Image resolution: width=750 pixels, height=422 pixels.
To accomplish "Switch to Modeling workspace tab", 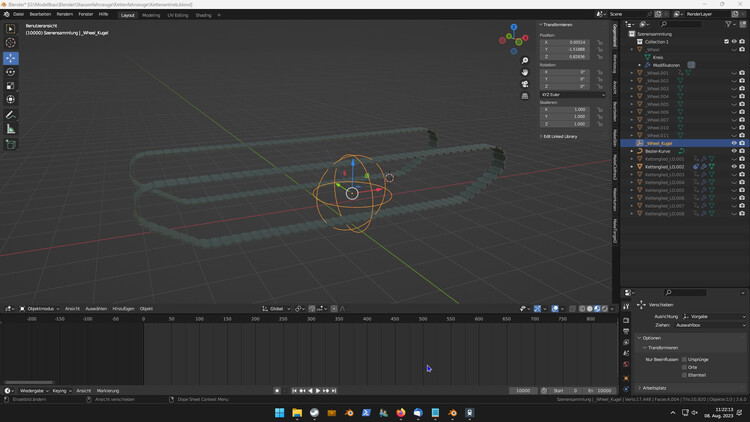I will 151,15.
